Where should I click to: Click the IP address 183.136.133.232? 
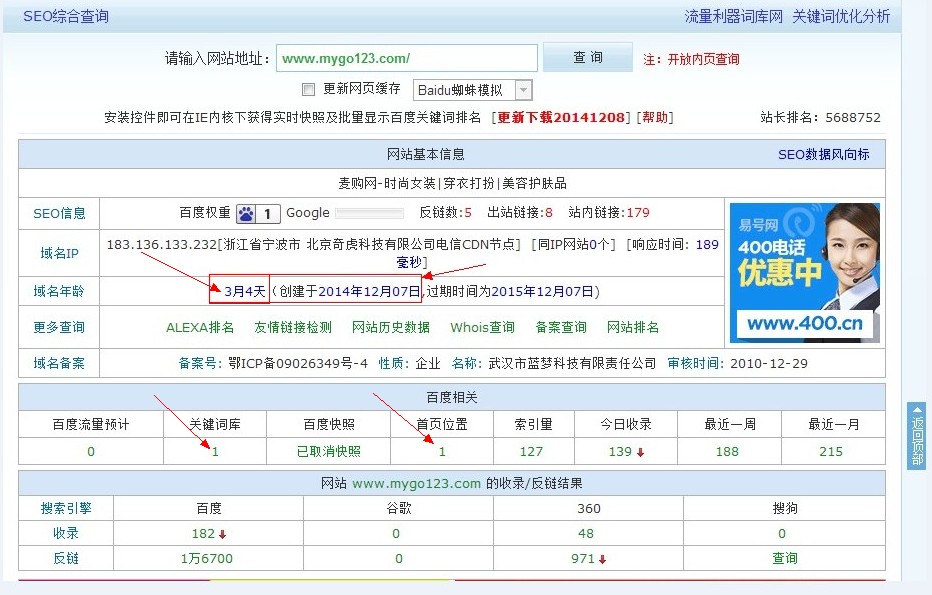[x=162, y=244]
